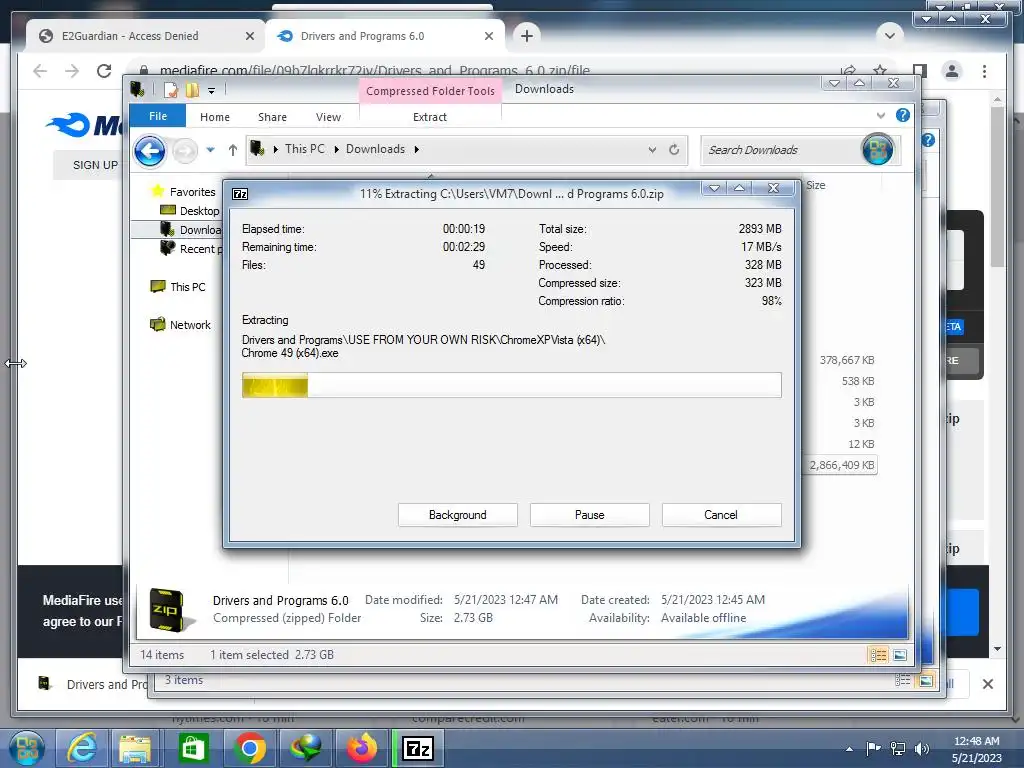Image resolution: width=1024 pixels, height=768 pixels.
Task: Open Microsoft Store from taskbar
Action: [x=193, y=748]
